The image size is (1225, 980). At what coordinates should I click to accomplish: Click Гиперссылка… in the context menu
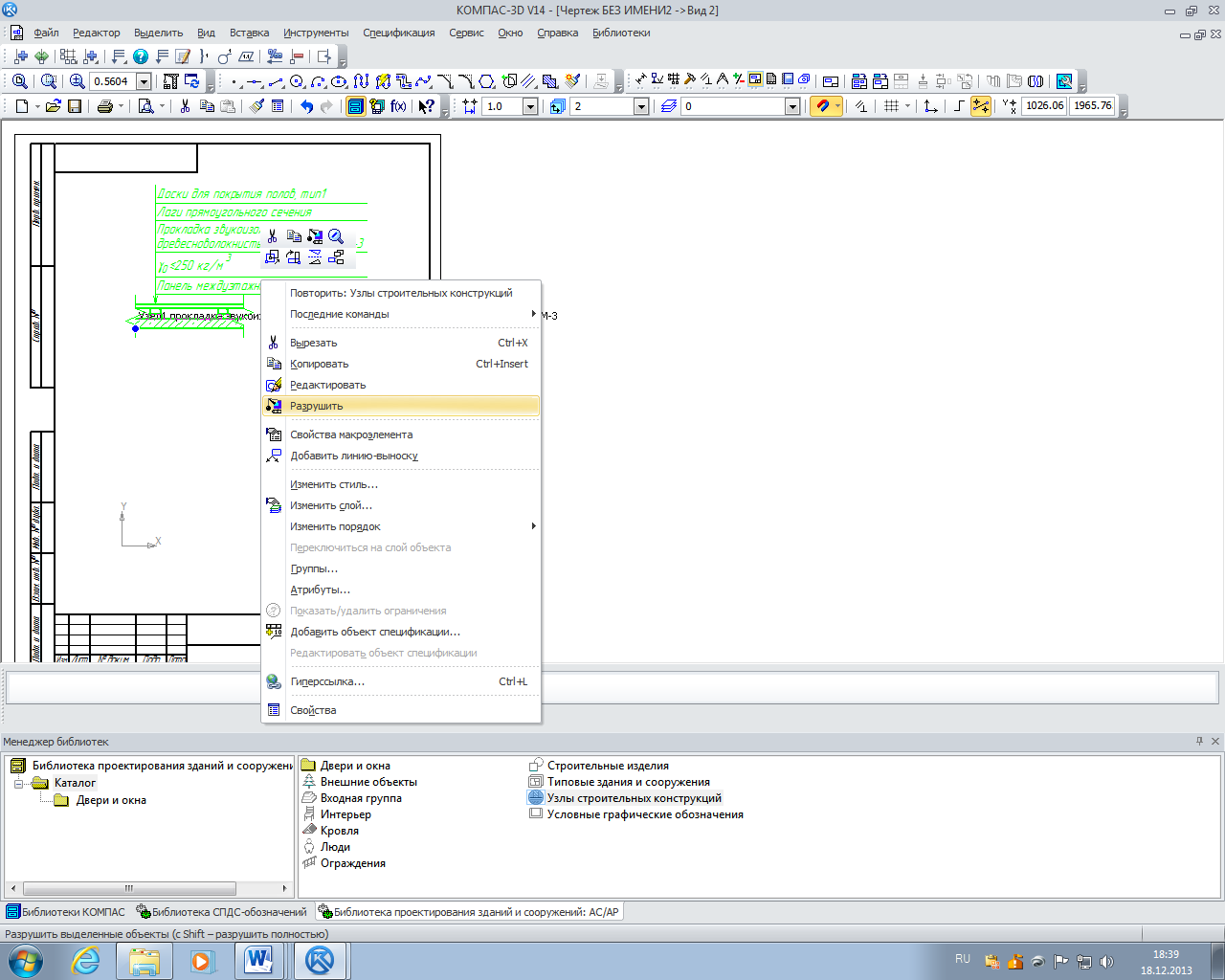[x=400, y=681]
